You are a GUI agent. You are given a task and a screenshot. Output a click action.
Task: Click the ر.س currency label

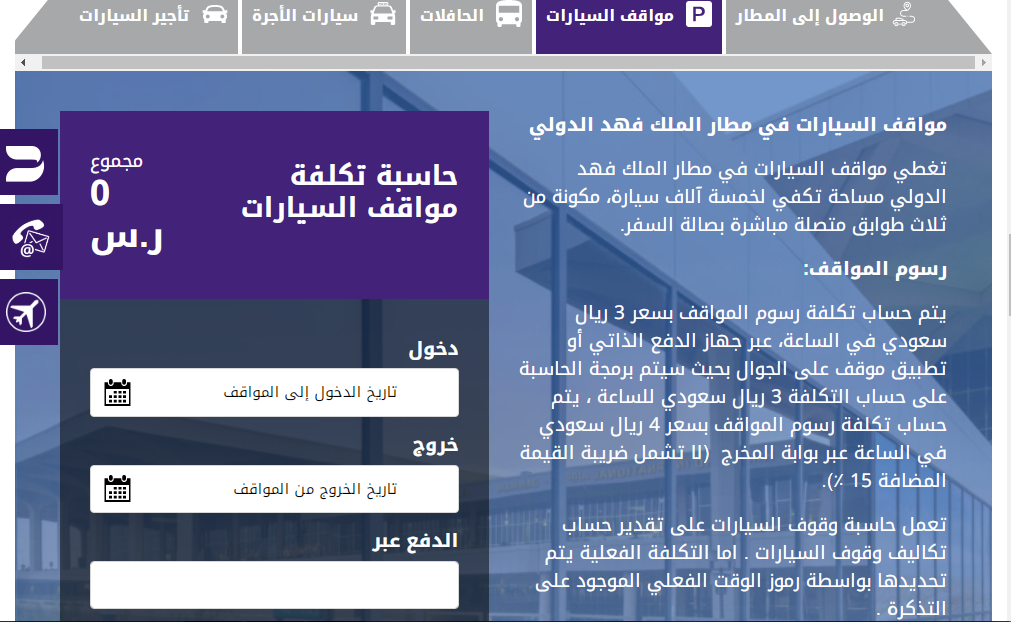[x=126, y=240]
